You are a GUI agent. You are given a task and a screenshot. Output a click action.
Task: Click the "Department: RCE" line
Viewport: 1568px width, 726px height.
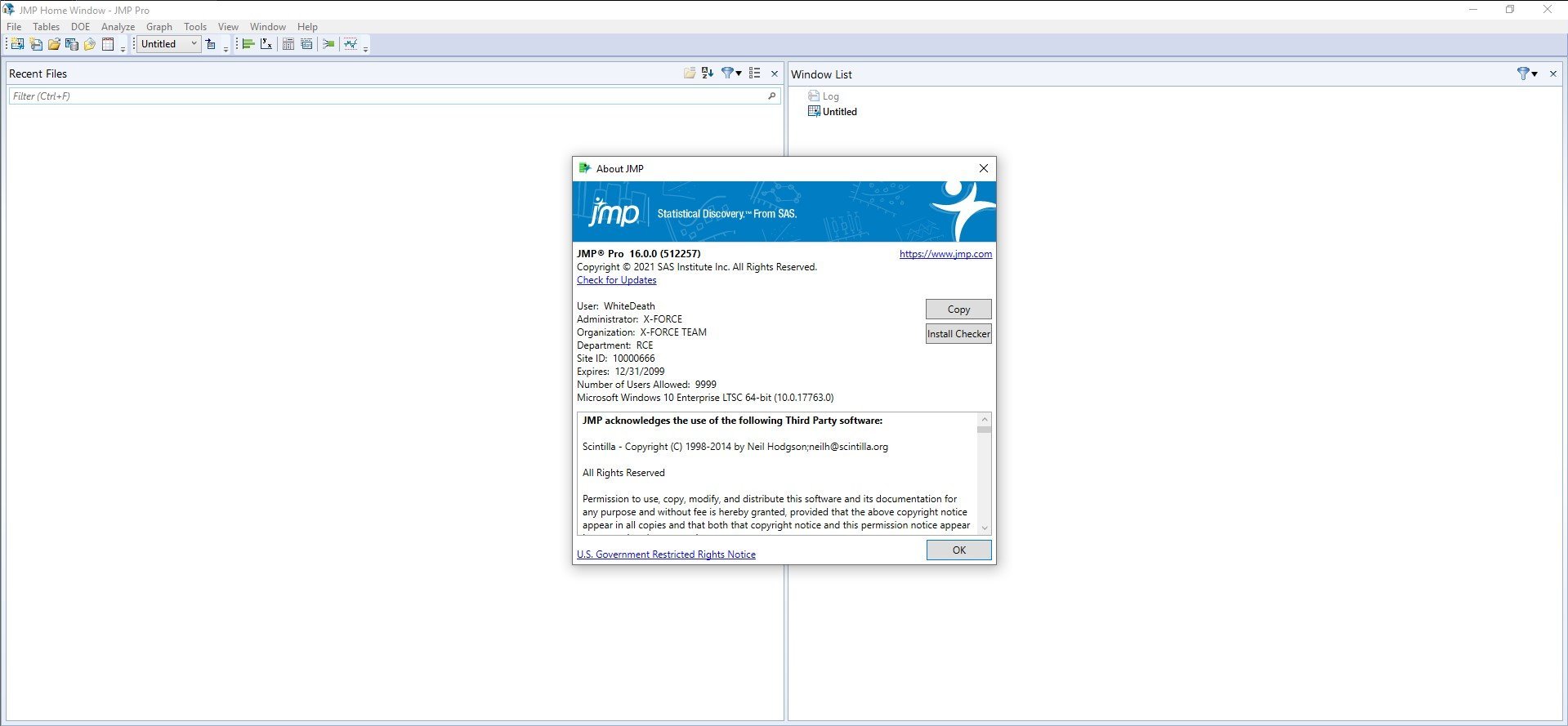tap(614, 345)
